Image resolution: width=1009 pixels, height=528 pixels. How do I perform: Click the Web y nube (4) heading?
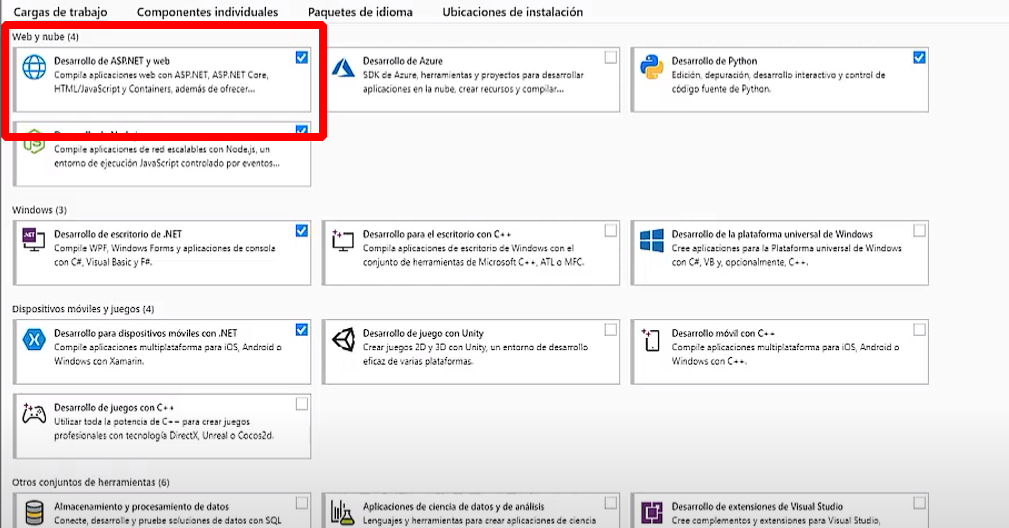pos(45,37)
